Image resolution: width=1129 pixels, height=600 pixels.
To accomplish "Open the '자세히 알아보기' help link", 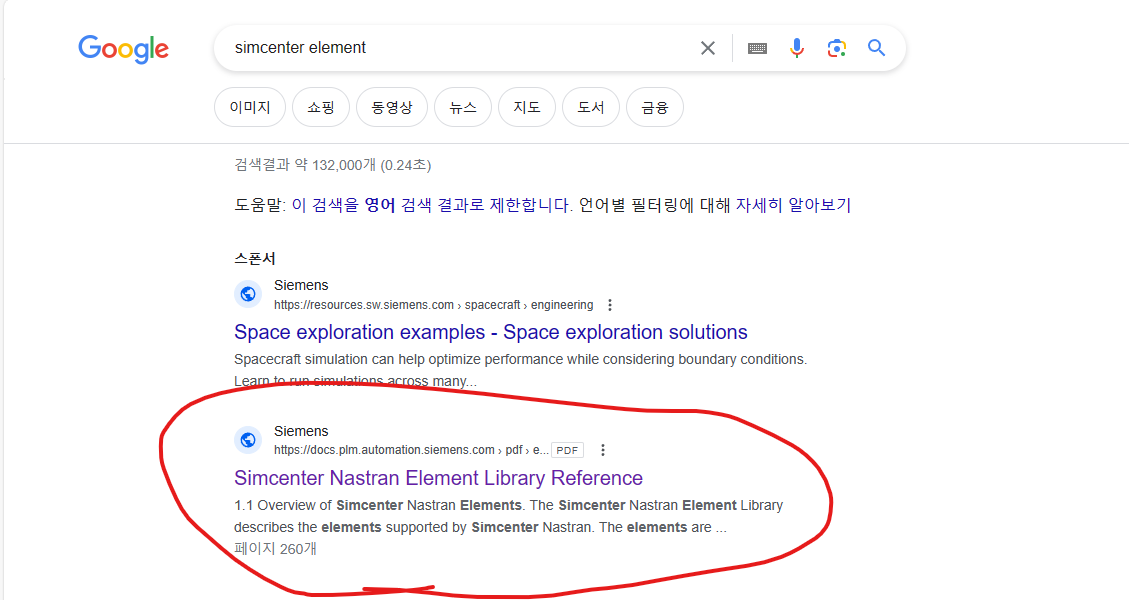I will (793, 205).
